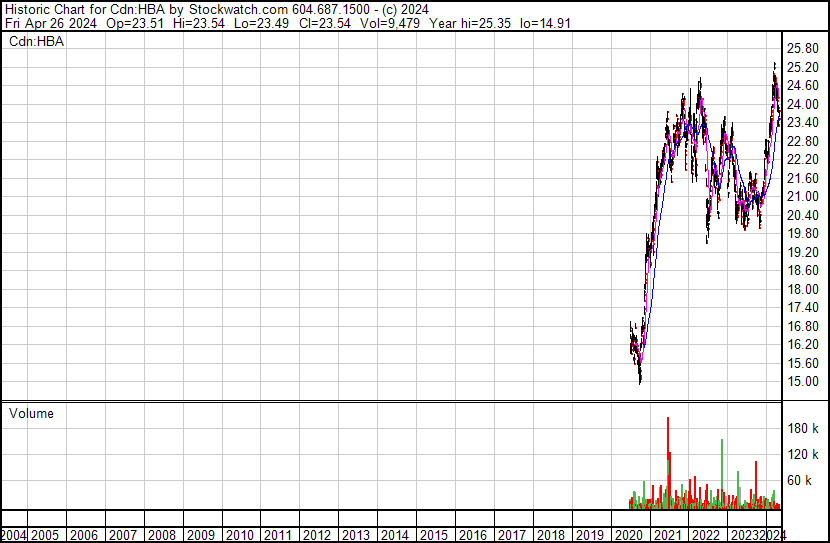Click the 2024 year label at the right end
The height and width of the screenshot is (543, 830).
(x=773, y=535)
